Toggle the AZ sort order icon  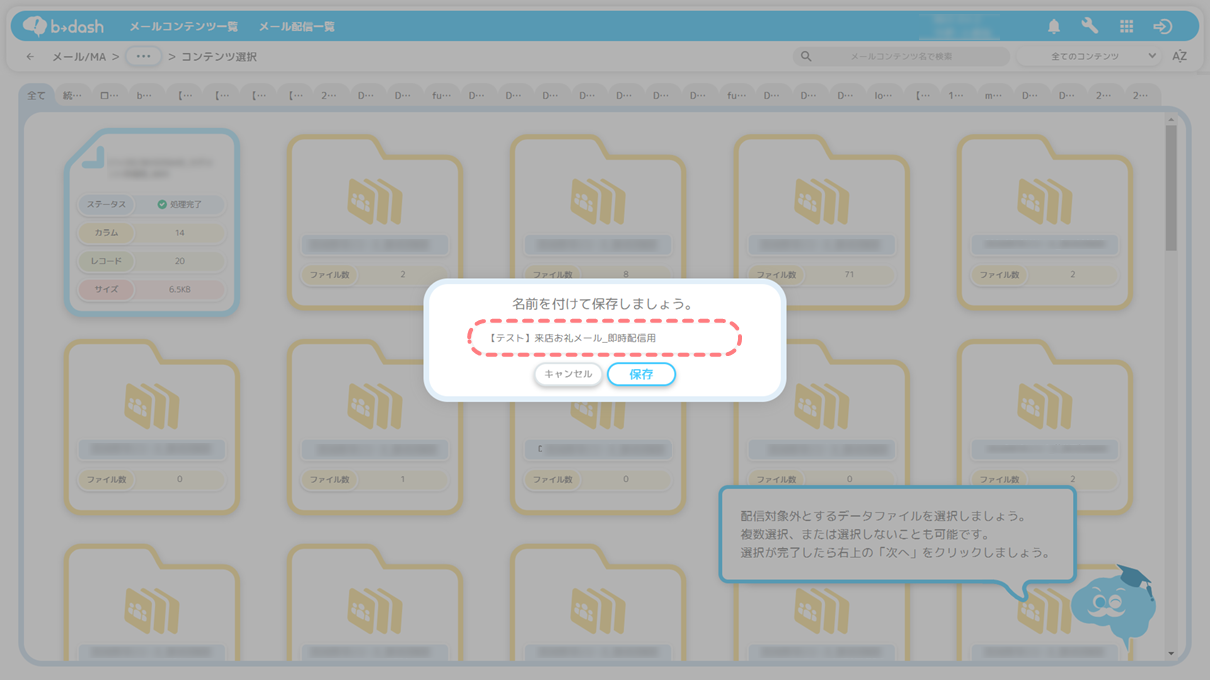point(1180,57)
